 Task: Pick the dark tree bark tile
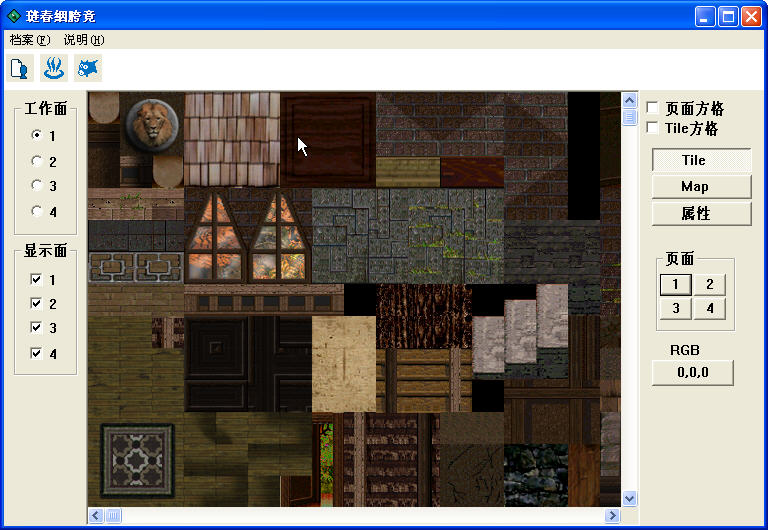(424, 316)
